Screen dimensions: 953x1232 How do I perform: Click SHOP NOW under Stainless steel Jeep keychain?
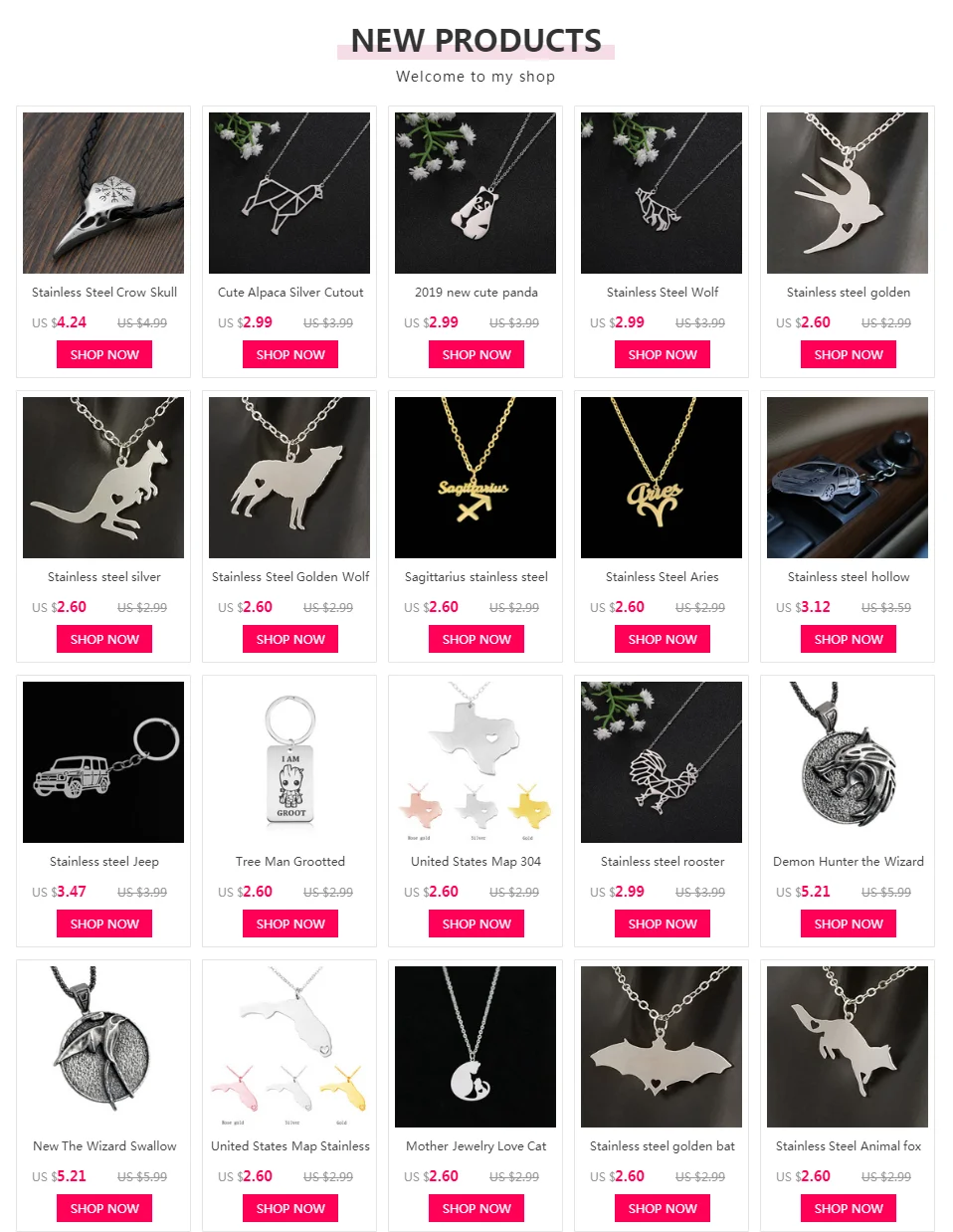tap(104, 924)
